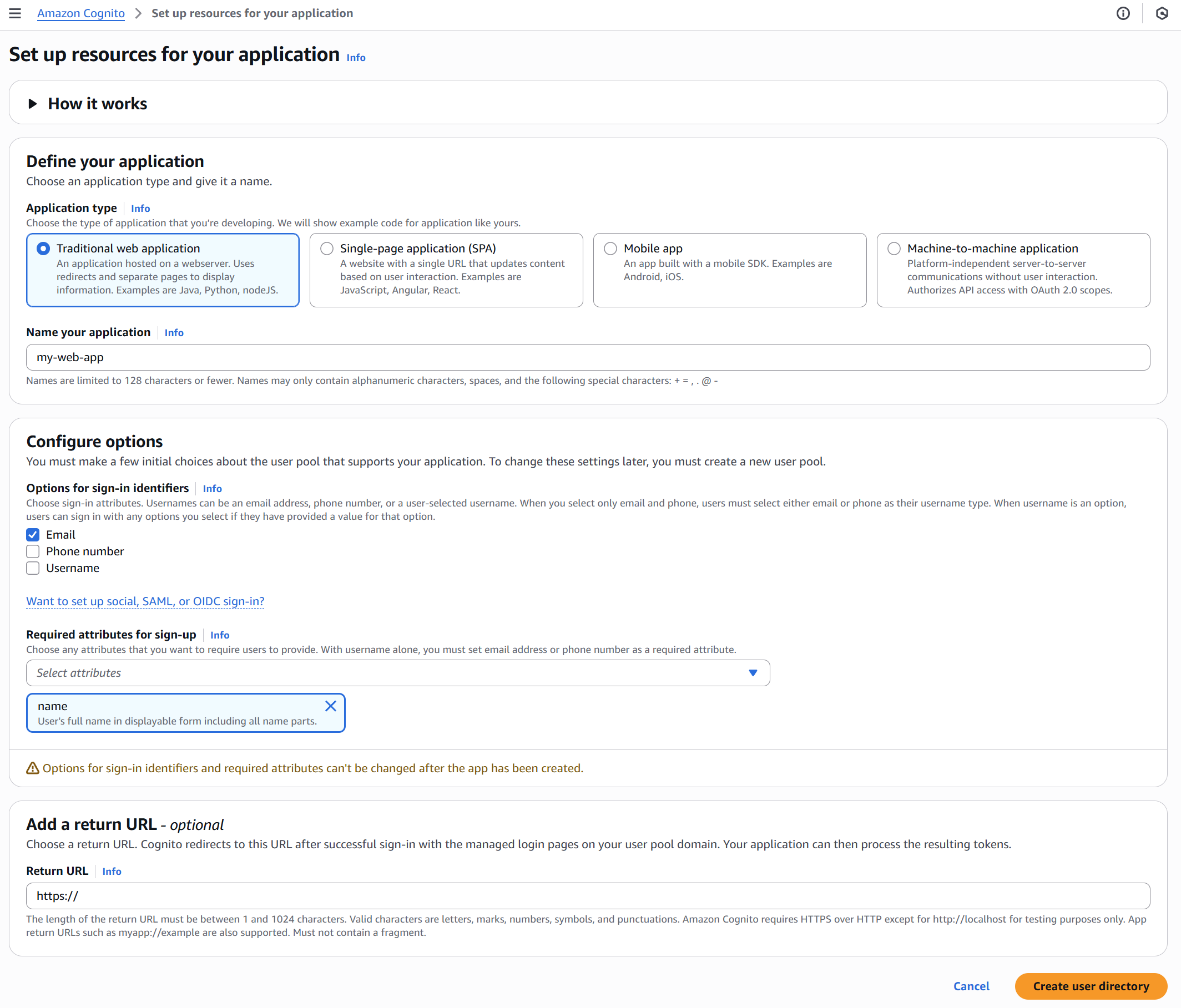Click the info circle icon top right

[x=1122, y=13]
